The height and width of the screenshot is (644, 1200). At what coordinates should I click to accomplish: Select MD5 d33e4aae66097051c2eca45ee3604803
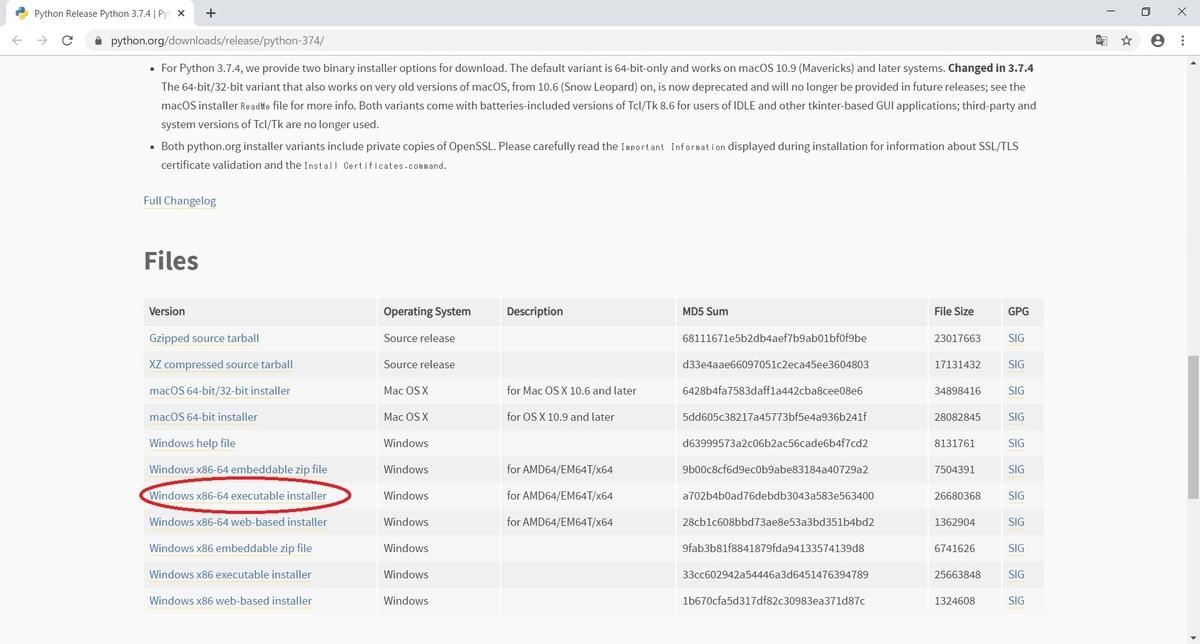point(776,365)
